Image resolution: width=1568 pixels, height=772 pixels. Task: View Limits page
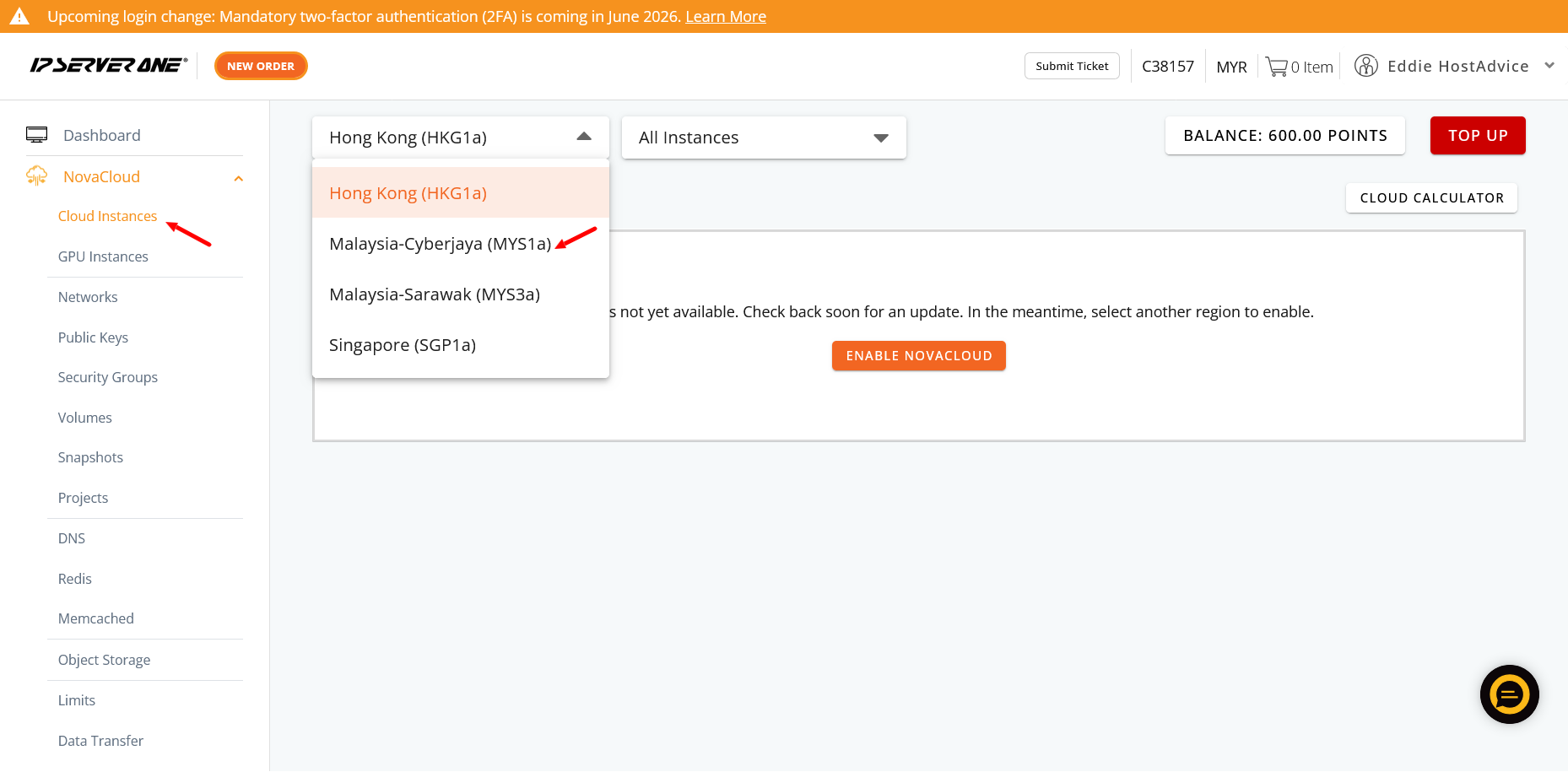[x=77, y=700]
